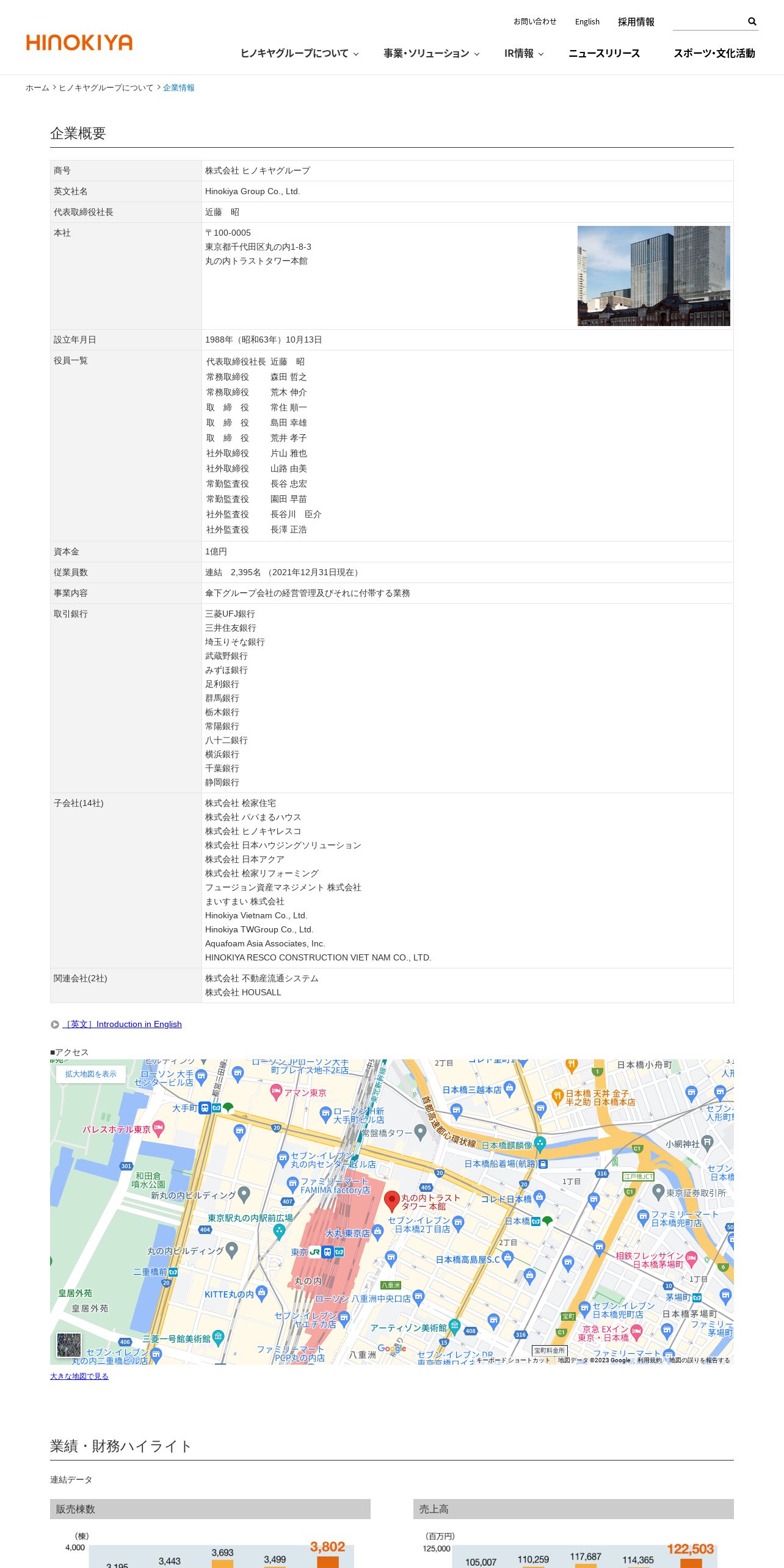Click the 東京証券取引所 map pin
Viewport: 784px width, 1568px height.
tap(658, 1191)
